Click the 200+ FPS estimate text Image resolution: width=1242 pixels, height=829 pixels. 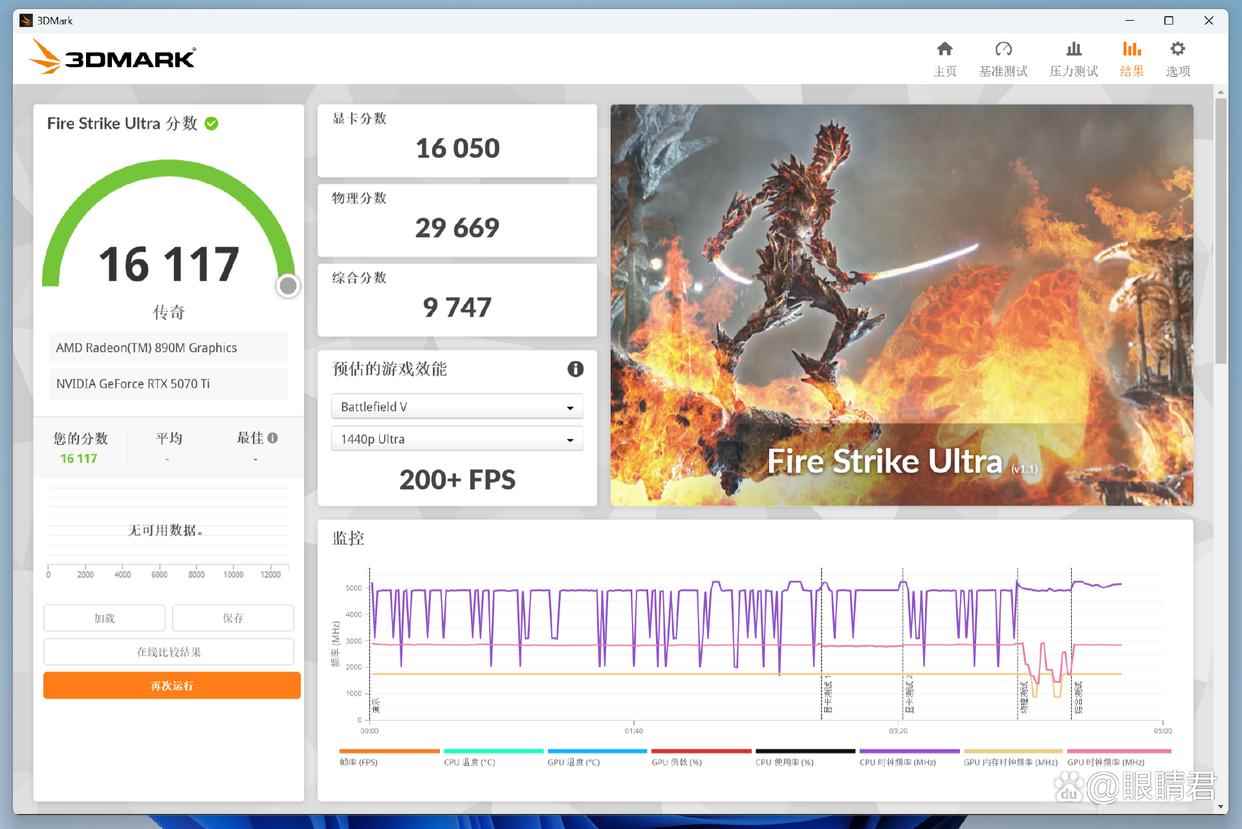[457, 480]
